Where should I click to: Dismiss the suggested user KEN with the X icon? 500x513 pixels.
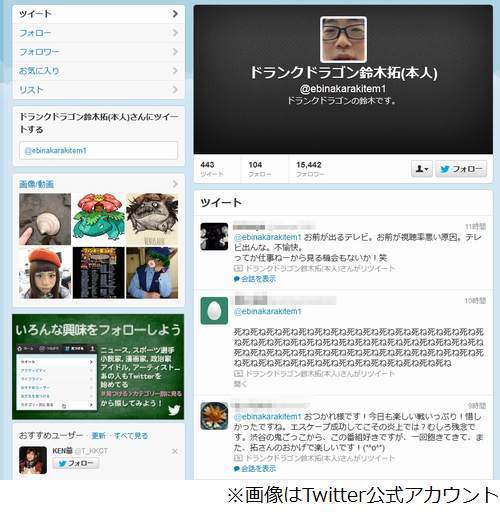(x=174, y=451)
